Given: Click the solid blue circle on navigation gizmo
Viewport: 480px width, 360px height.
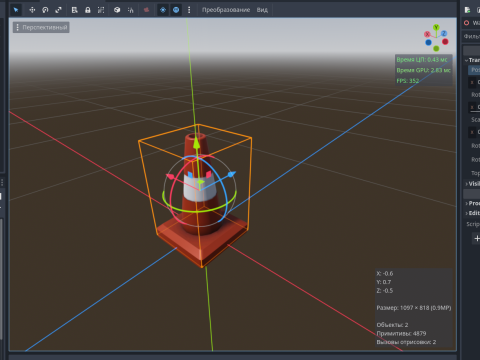Looking at the screenshot, I should [428, 42].
